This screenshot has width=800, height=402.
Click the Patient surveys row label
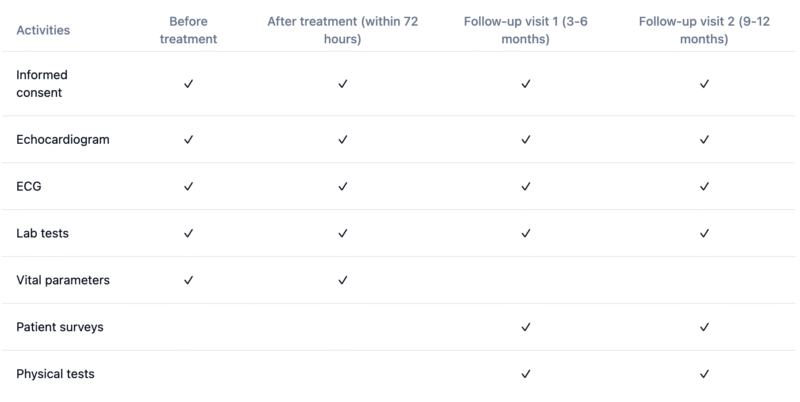60,327
